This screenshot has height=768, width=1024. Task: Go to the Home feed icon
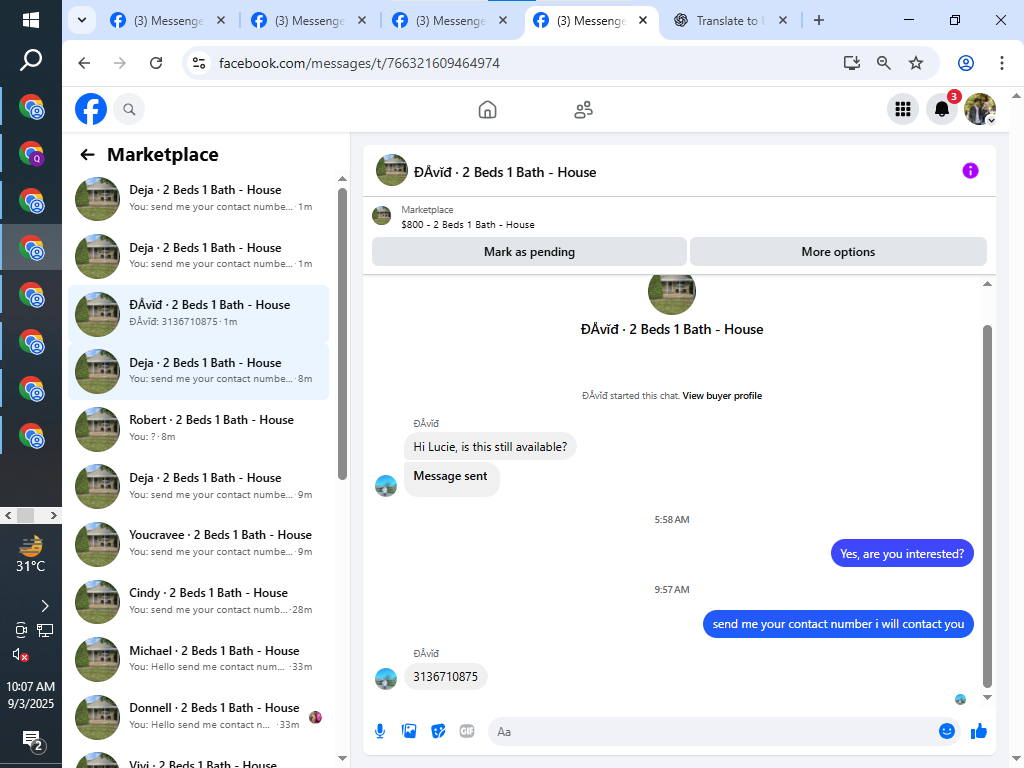pos(487,109)
